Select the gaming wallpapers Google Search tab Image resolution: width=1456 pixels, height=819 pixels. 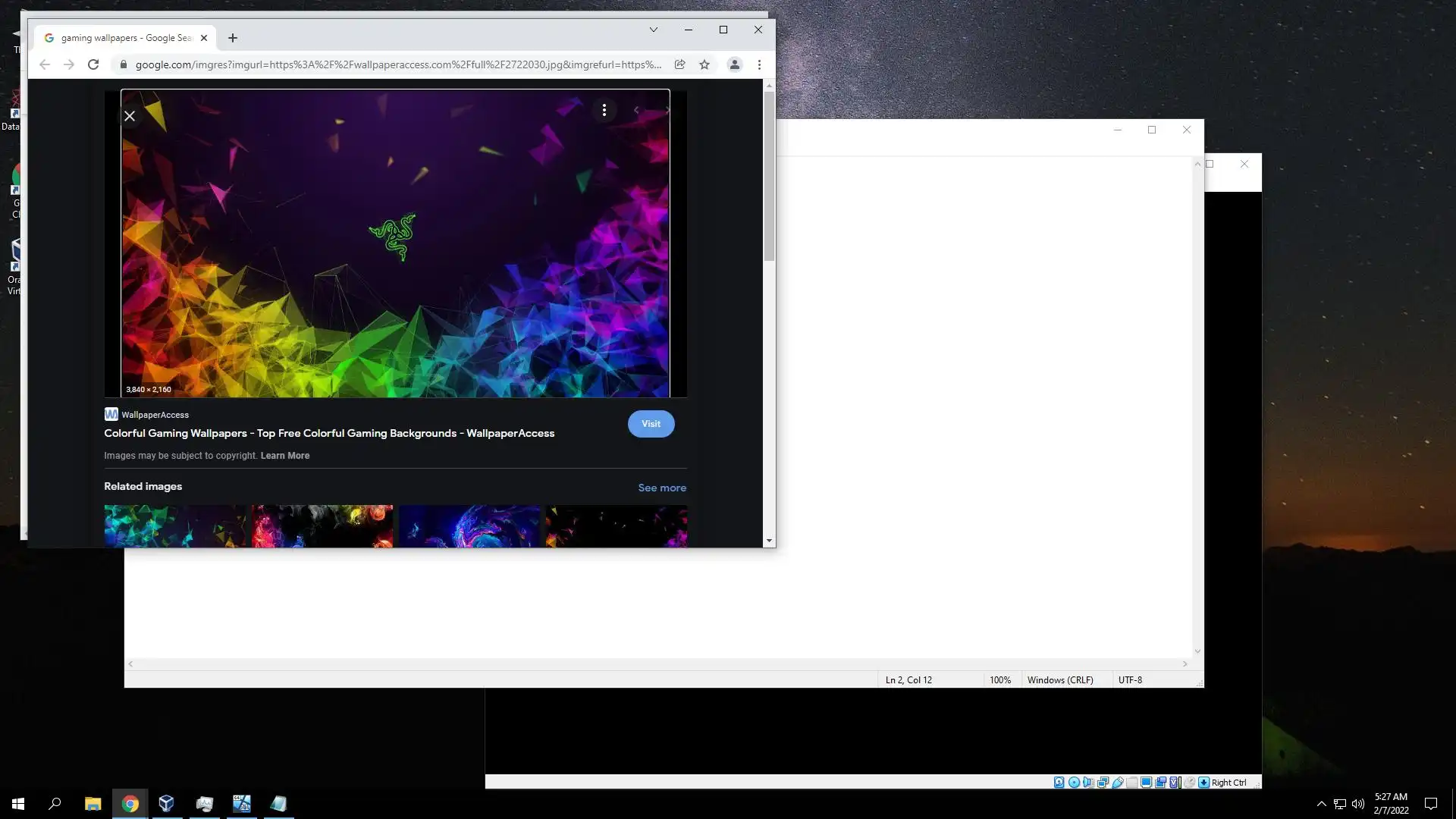(x=121, y=38)
